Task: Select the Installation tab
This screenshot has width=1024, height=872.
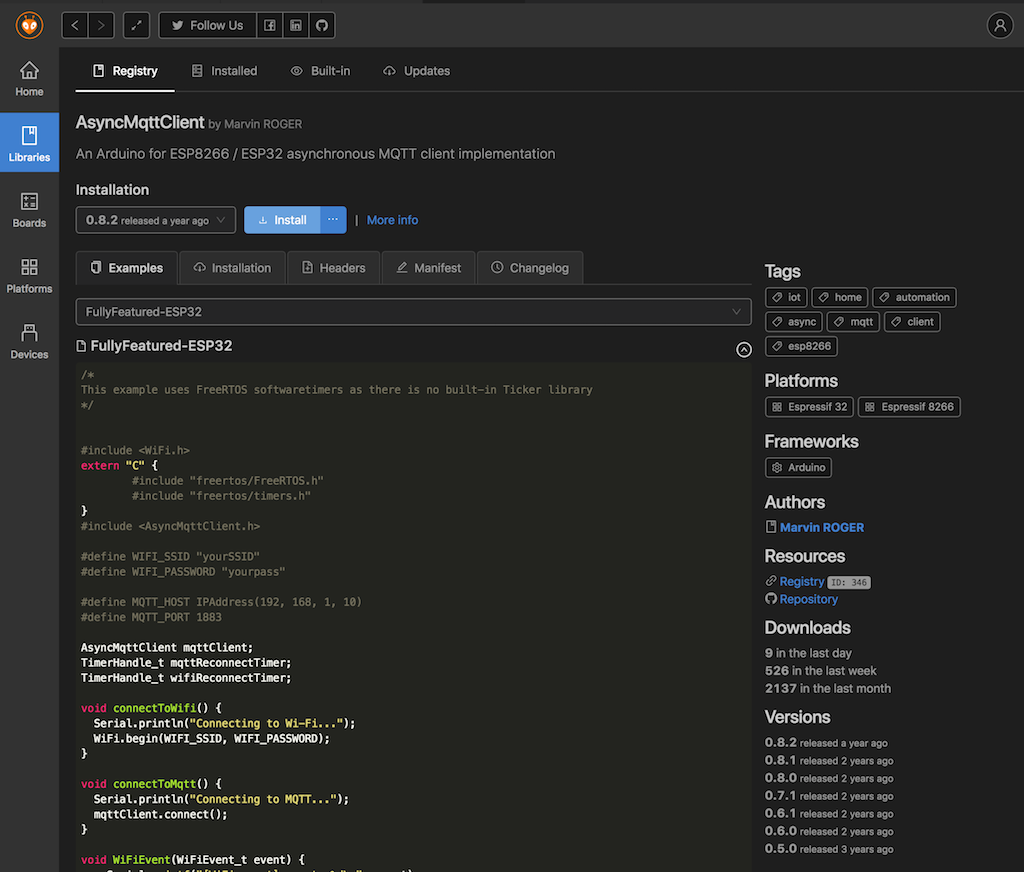Action: pos(232,268)
